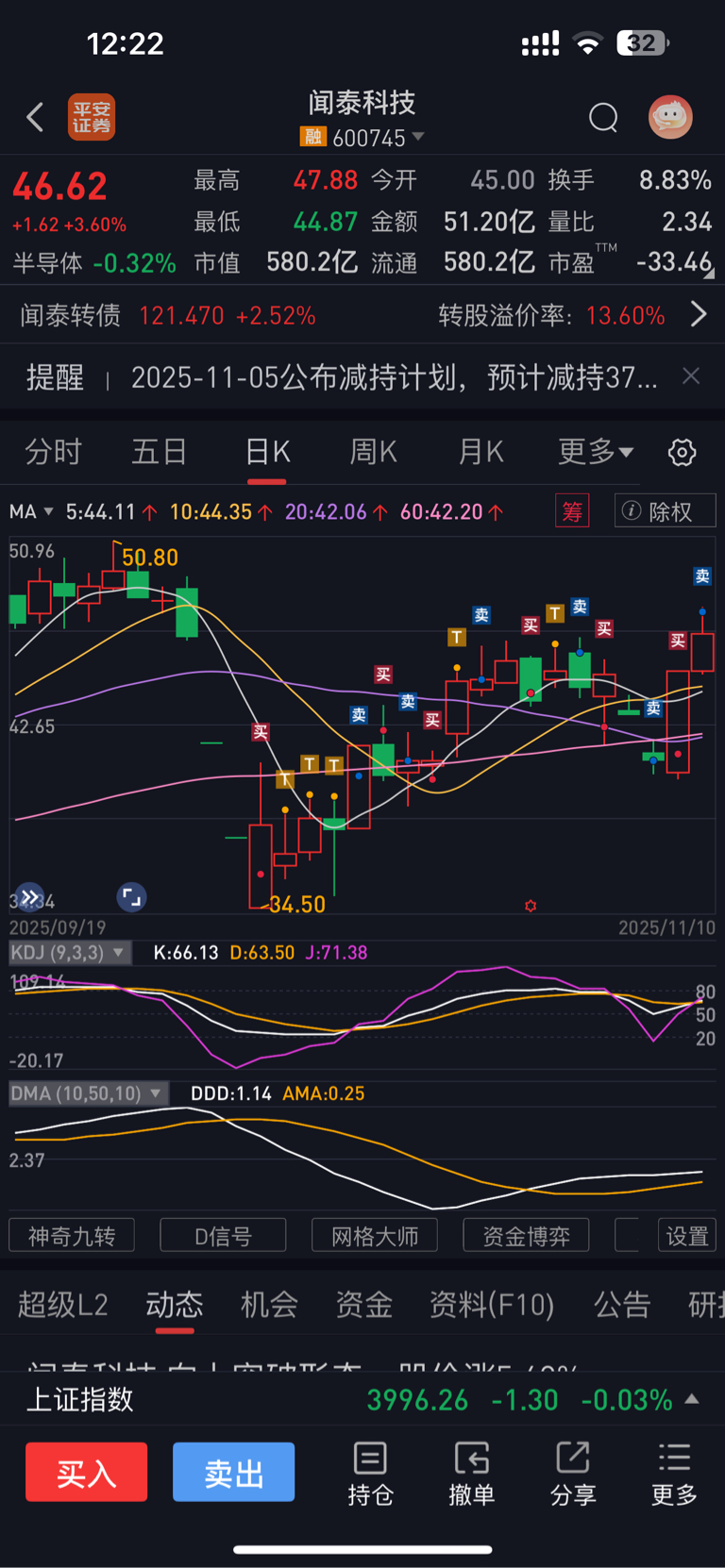Switch to 周K chart tab
The width and height of the screenshot is (725, 1568).
tap(374, 452)
